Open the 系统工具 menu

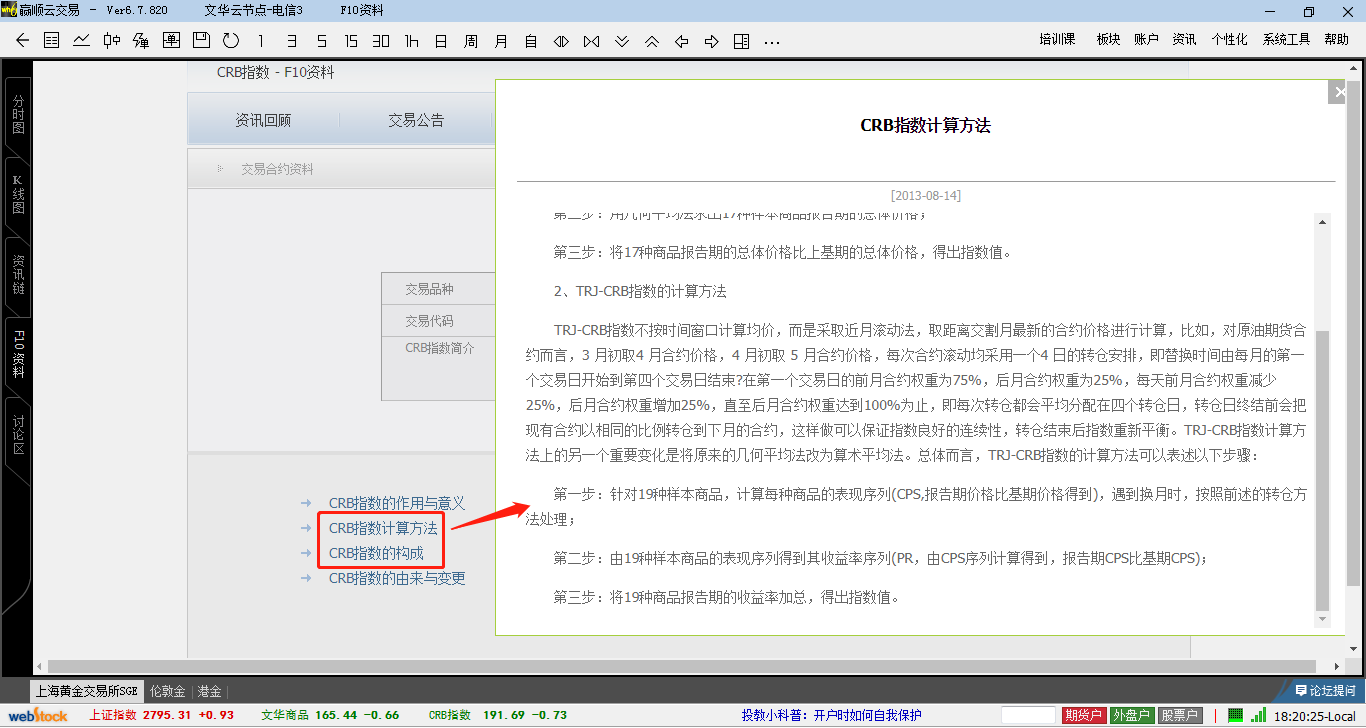(1286, 40)
